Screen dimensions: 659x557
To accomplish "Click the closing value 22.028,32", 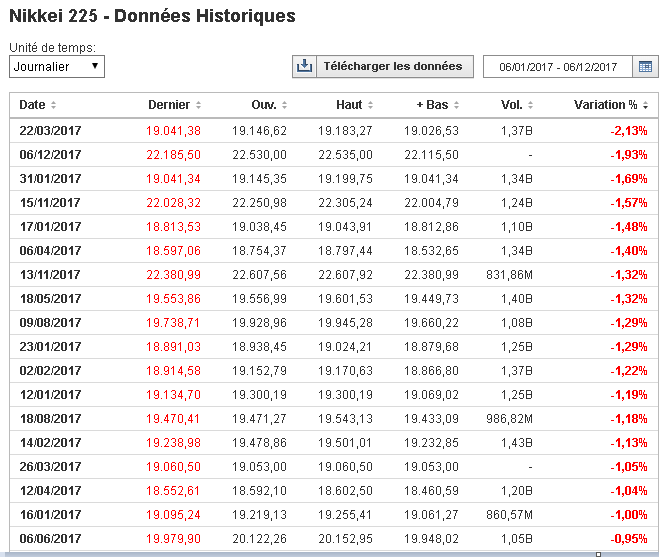I will click(173, 203).
